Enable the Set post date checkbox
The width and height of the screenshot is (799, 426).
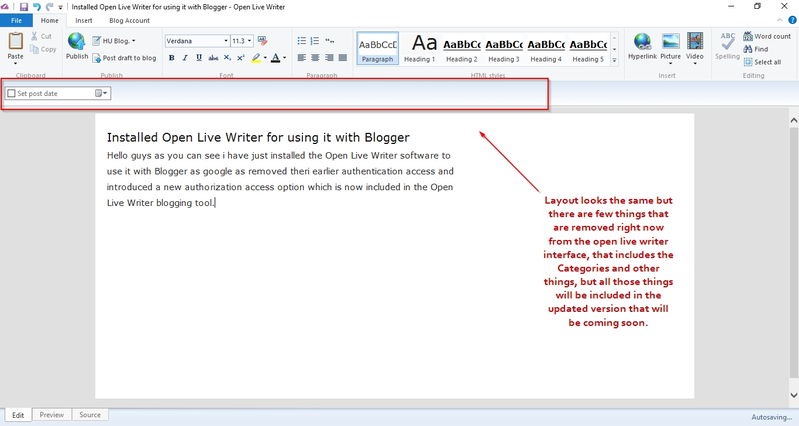(x=11, y=93)
